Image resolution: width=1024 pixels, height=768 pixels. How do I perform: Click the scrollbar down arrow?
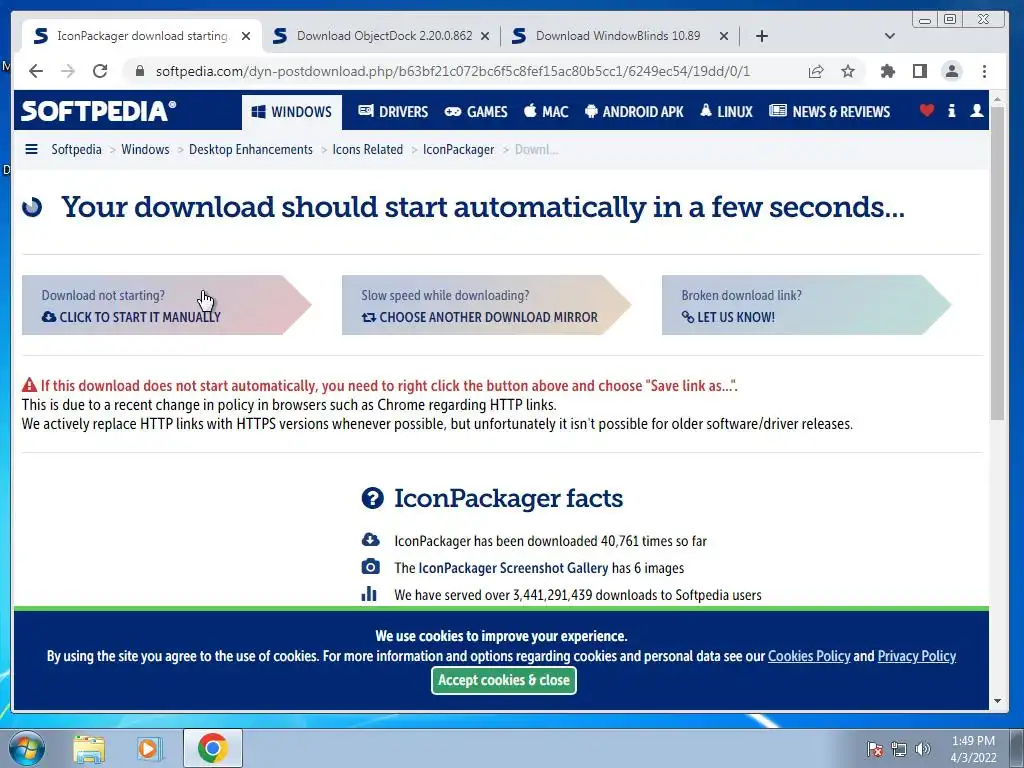[997, 701]
